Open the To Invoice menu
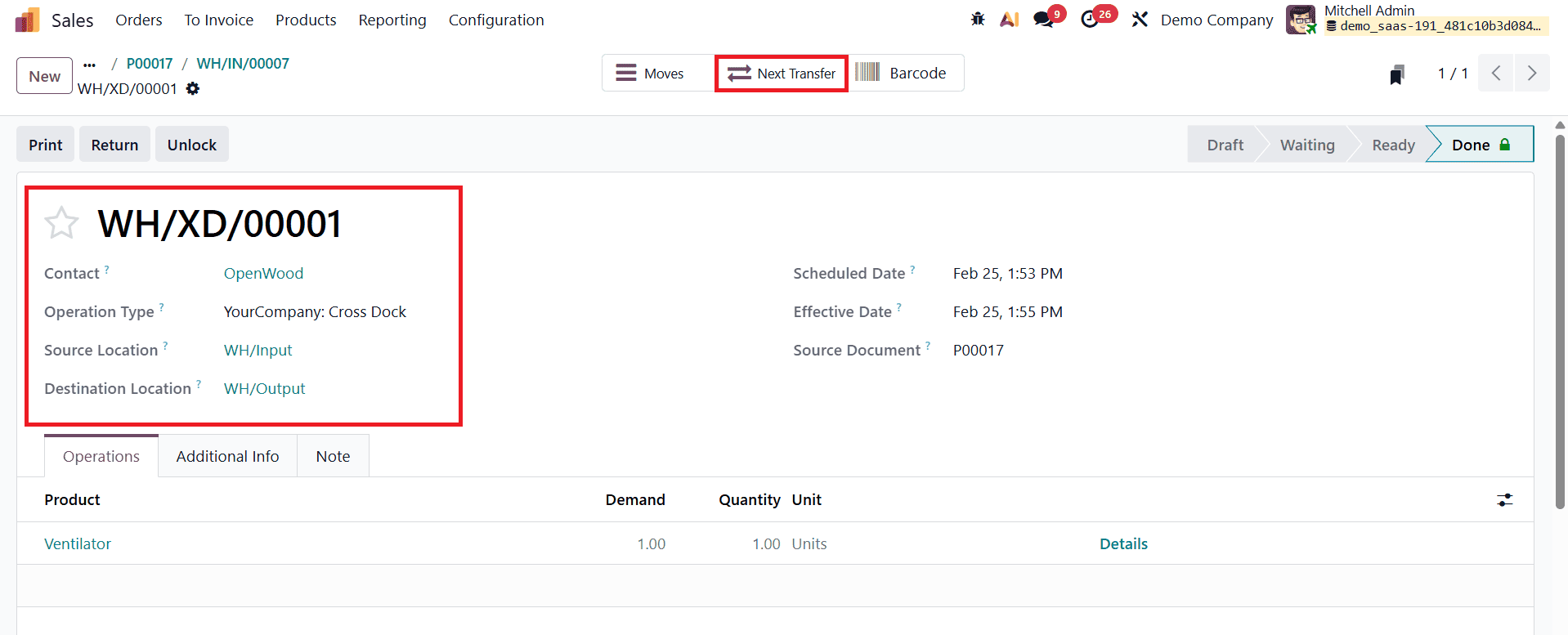 click(218, 20)
